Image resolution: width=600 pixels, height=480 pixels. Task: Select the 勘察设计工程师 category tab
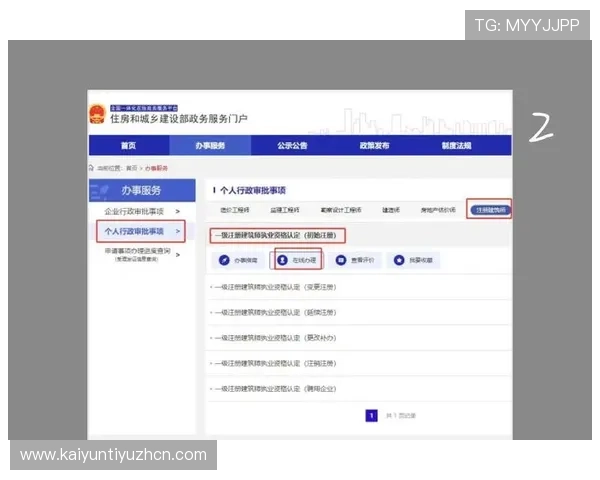(341, 210)
